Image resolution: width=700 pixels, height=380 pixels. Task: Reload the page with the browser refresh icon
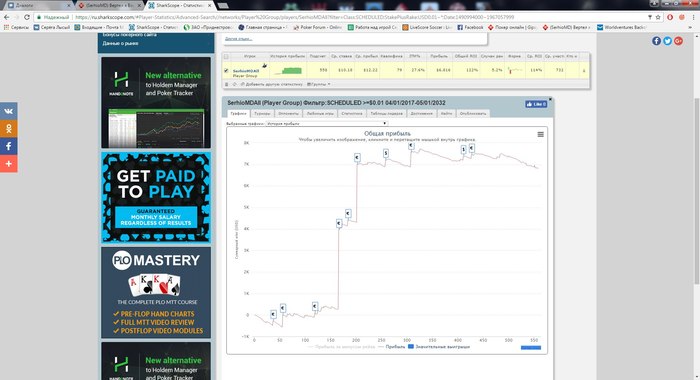(27, 17)
